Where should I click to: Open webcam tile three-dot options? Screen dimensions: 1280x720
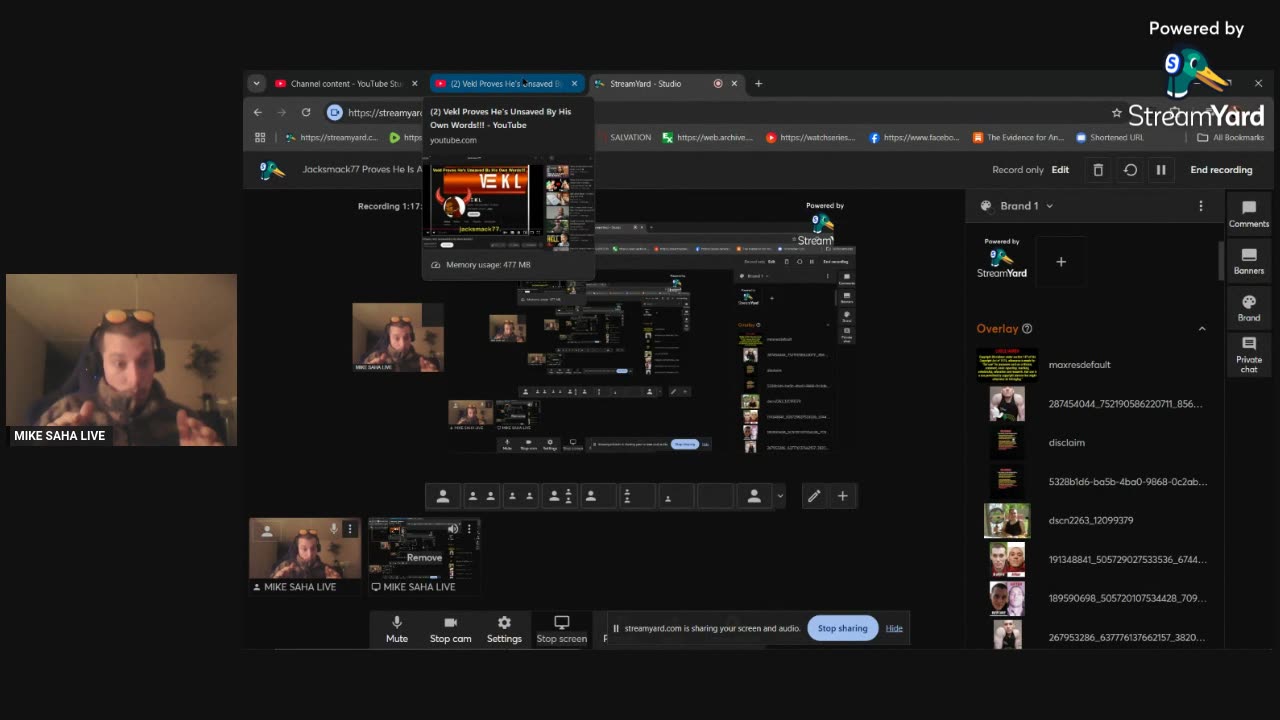349,529
